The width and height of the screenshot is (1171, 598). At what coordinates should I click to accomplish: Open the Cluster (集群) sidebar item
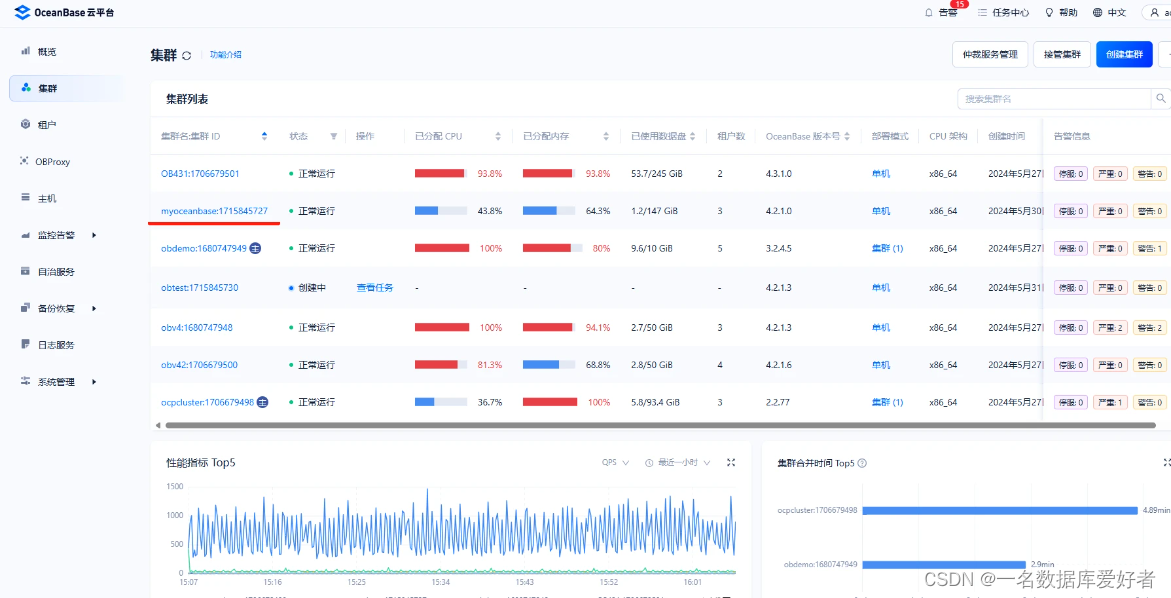[66, 88]
